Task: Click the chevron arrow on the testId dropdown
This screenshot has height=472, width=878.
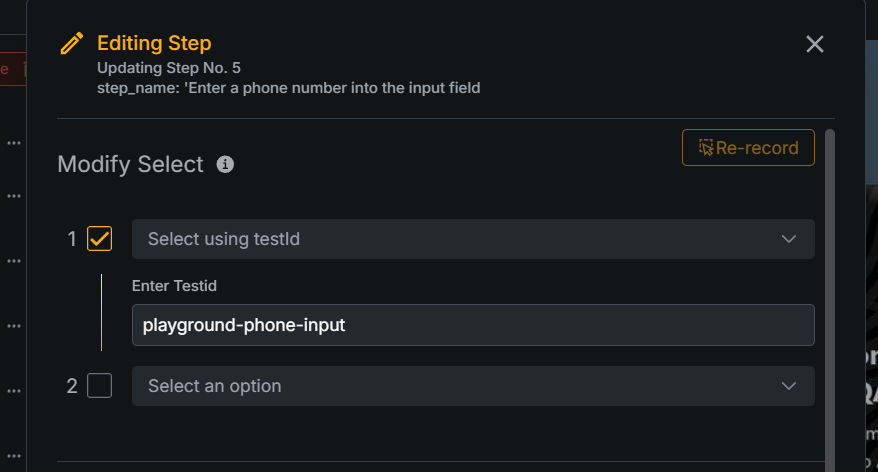Action: click(789, 239)
